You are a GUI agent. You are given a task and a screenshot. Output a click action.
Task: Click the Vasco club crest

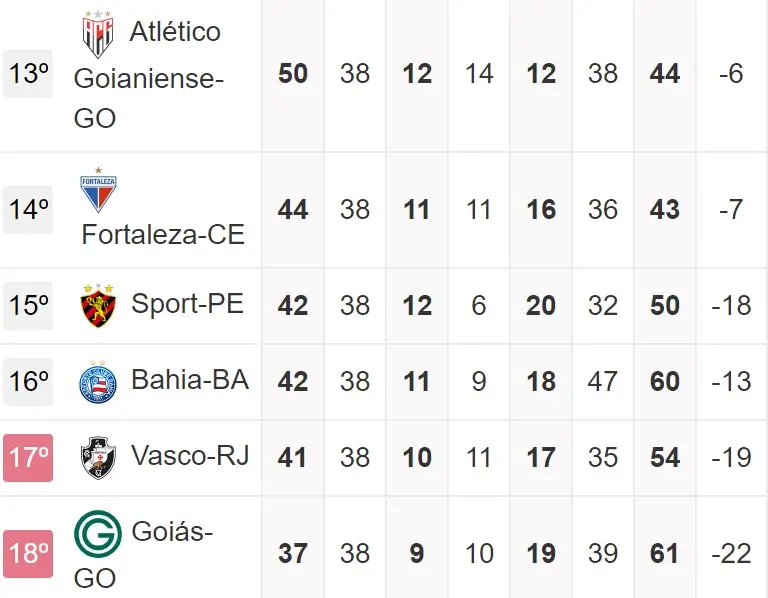[x=98, y=457]
